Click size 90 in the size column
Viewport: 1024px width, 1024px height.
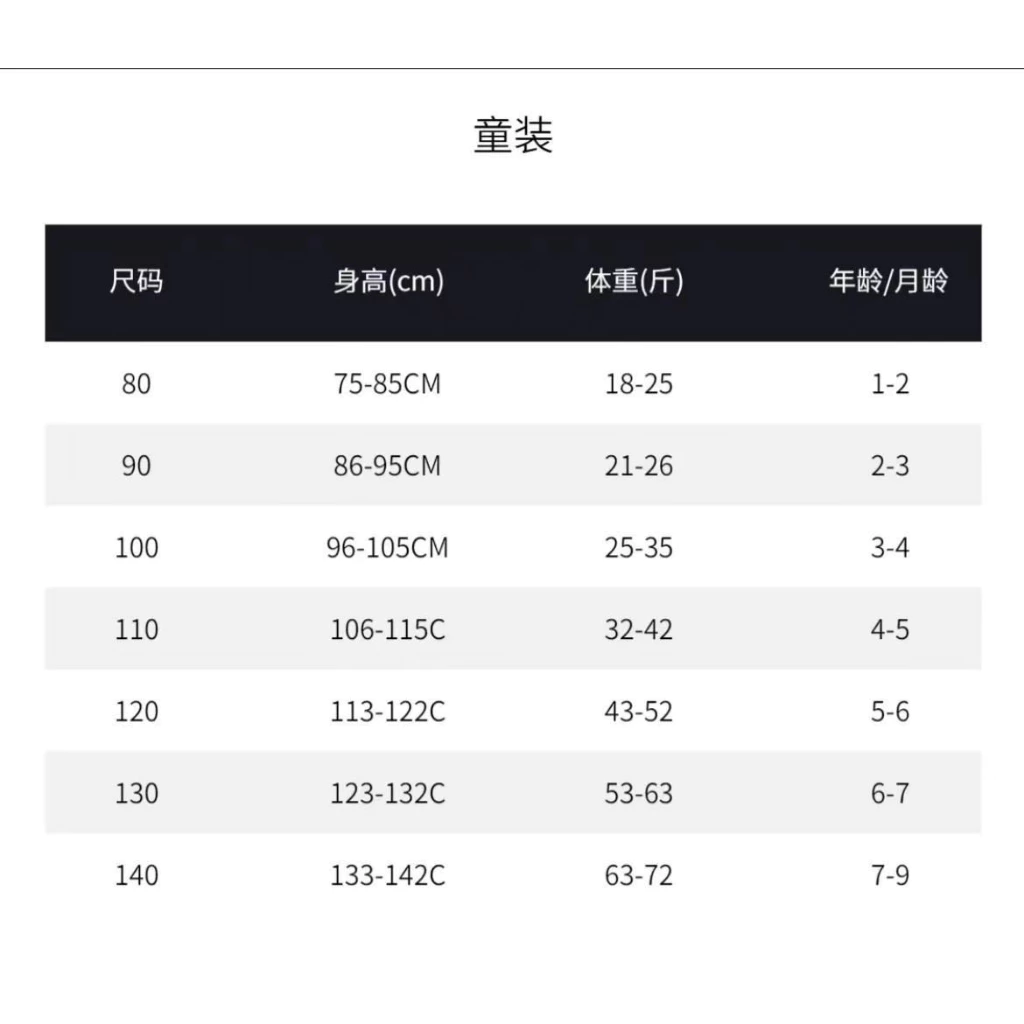click(136, 466)
